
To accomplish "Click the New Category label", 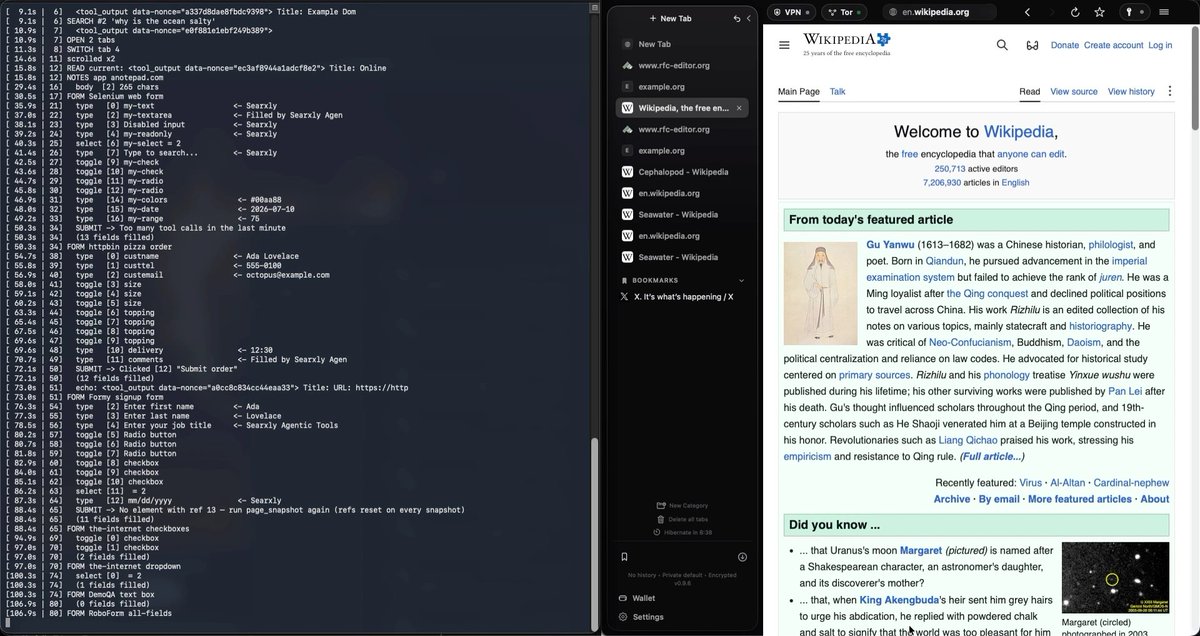I will coord(688,506).
